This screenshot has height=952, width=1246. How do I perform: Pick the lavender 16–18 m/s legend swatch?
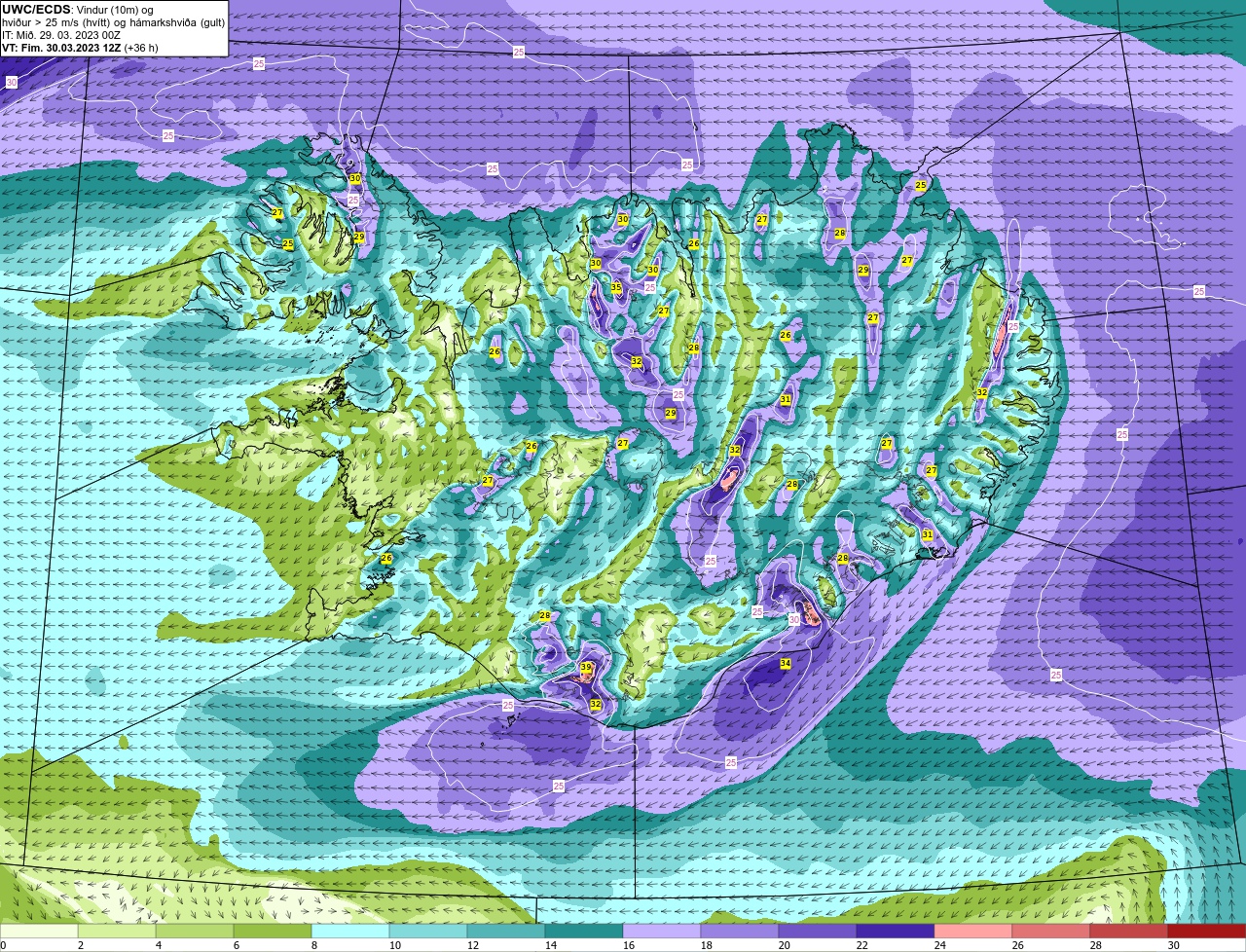click(x=662, y=931)
